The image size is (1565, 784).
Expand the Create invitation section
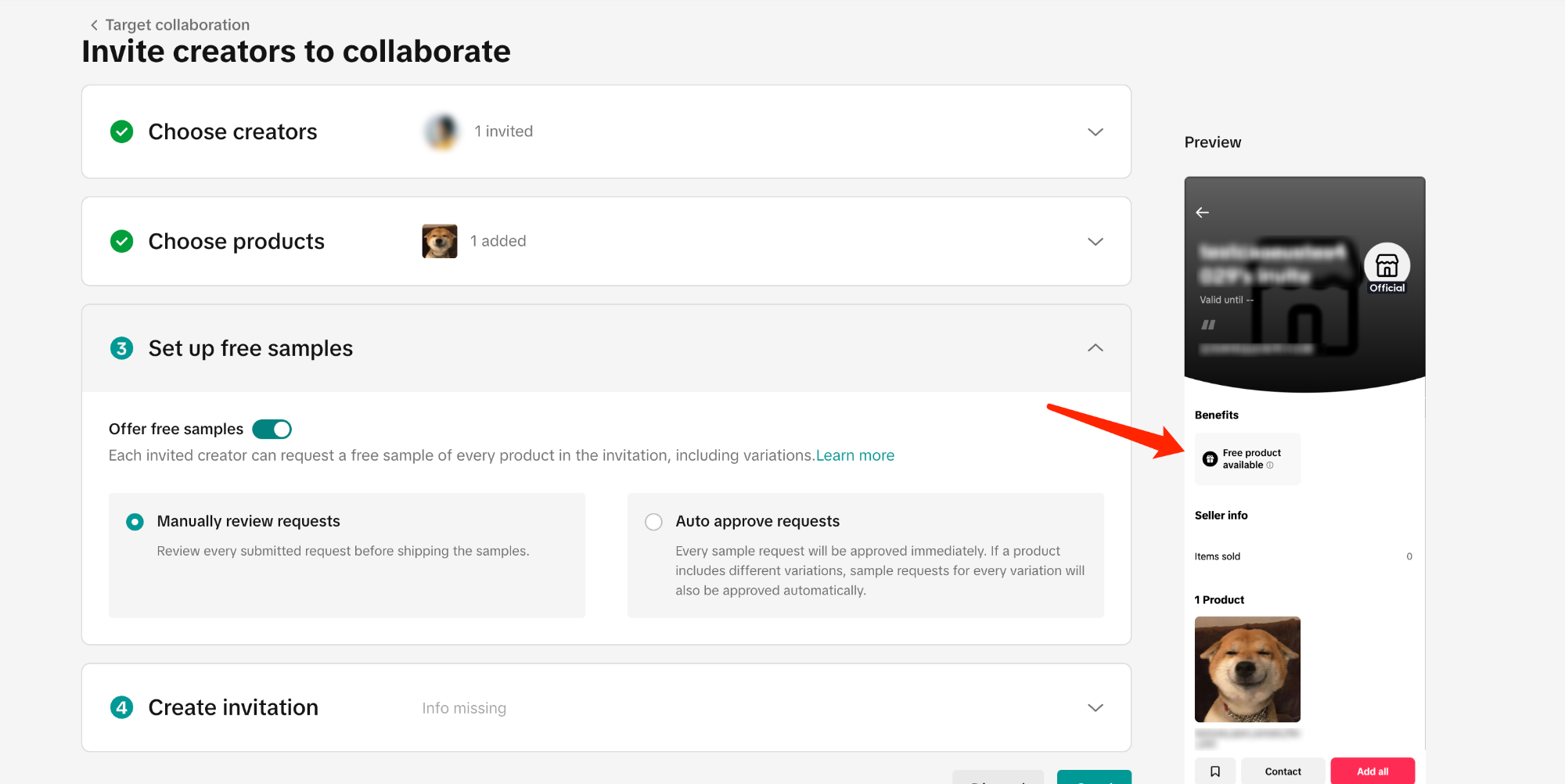pos(1095,708)
